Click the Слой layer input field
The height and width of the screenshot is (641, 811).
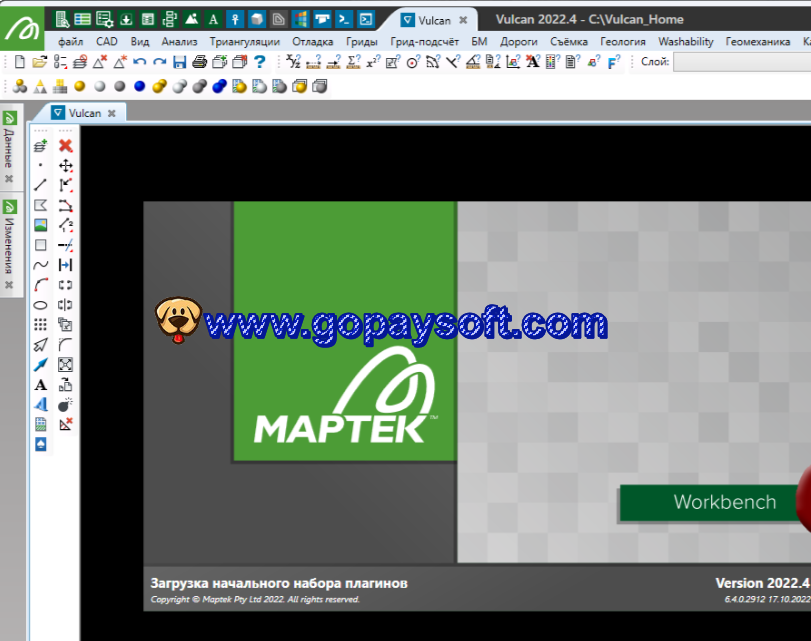point(742,62)
